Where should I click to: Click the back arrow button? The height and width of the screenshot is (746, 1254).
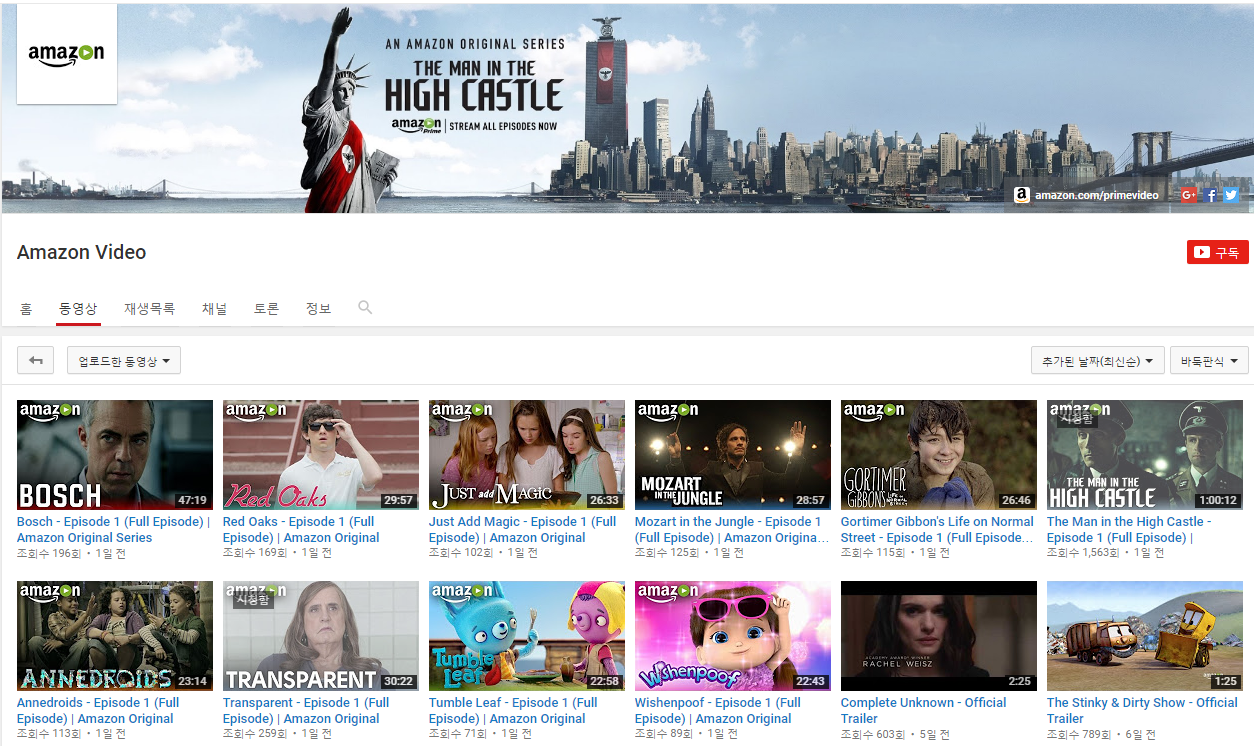coord(37,361)
